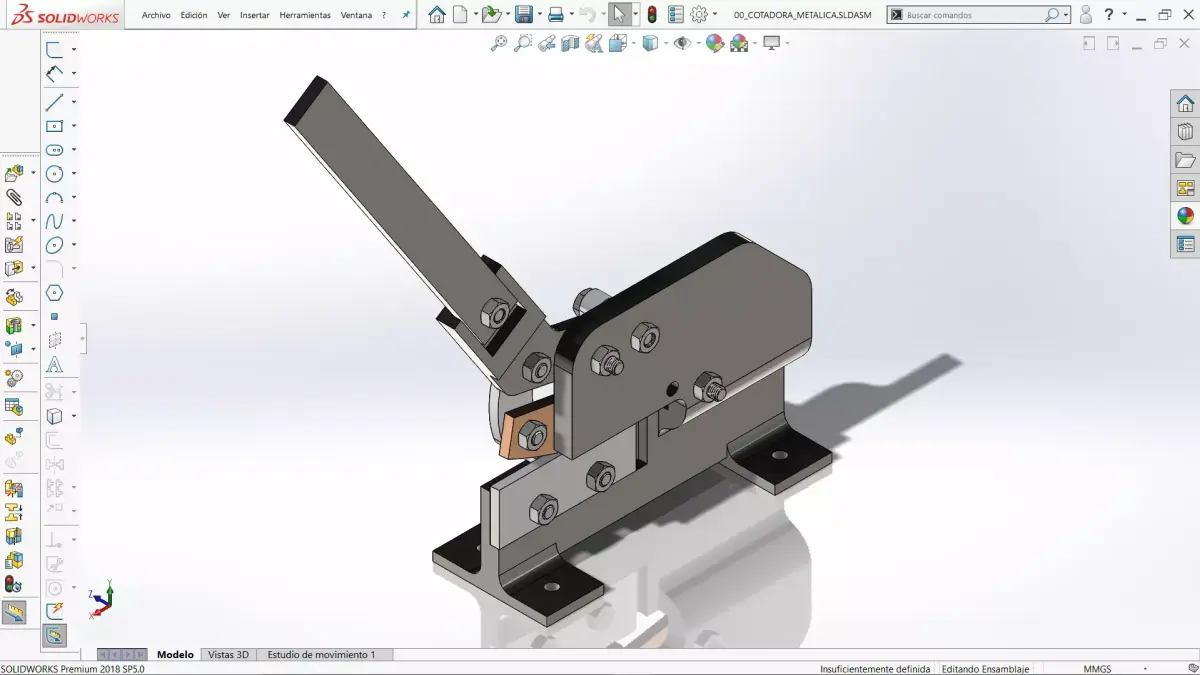1200x675 pixels.
Task: Select the Corner Rectangle sketch tool
Action: click(x=55, y=126)
